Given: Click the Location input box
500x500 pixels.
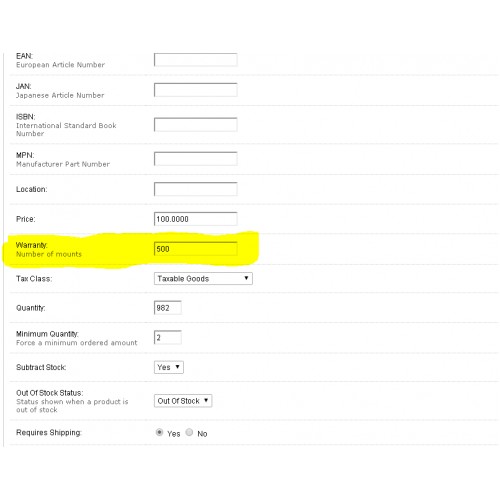Looking at the screenshot, I should [196, 189].
